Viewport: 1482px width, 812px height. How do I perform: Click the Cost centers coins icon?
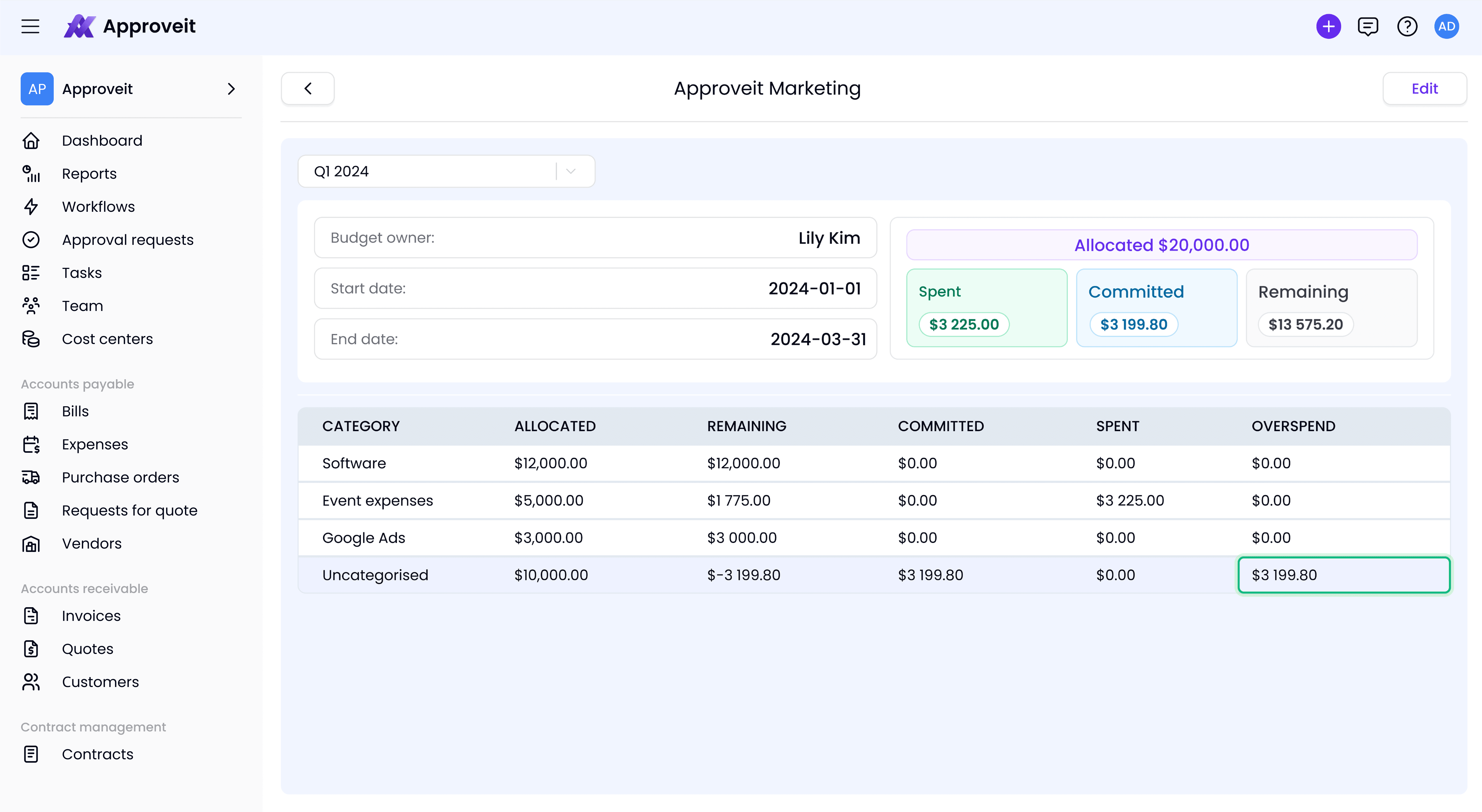(31, 339)
